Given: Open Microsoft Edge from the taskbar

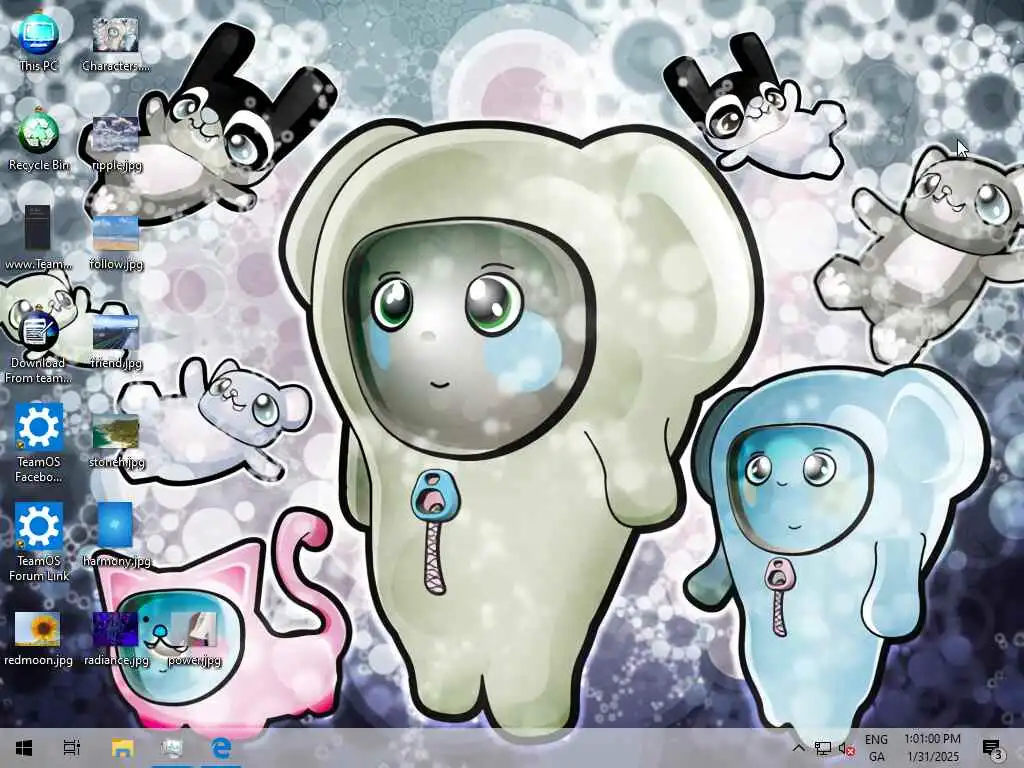Looking at the screenshot, I should 221,748.
